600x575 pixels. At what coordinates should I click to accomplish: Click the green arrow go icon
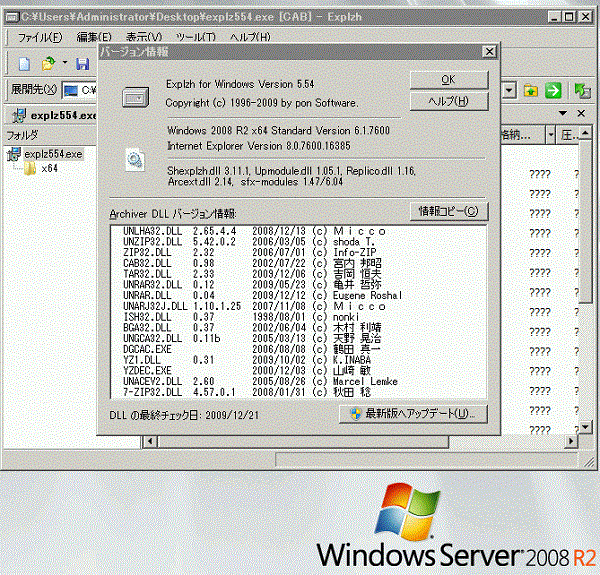(x=553, y=91)
